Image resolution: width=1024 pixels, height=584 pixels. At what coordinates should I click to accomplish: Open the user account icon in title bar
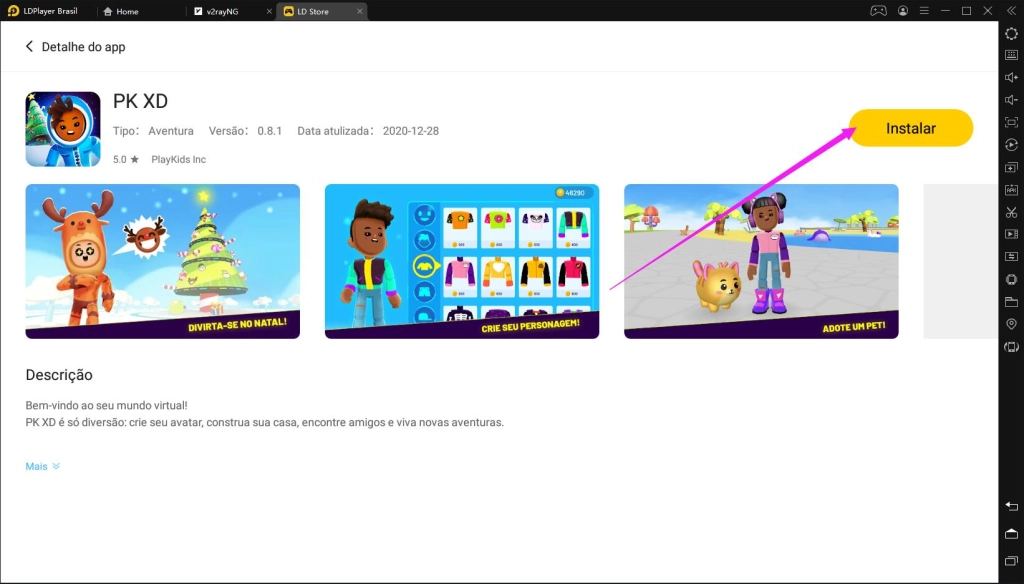point(903,11)
